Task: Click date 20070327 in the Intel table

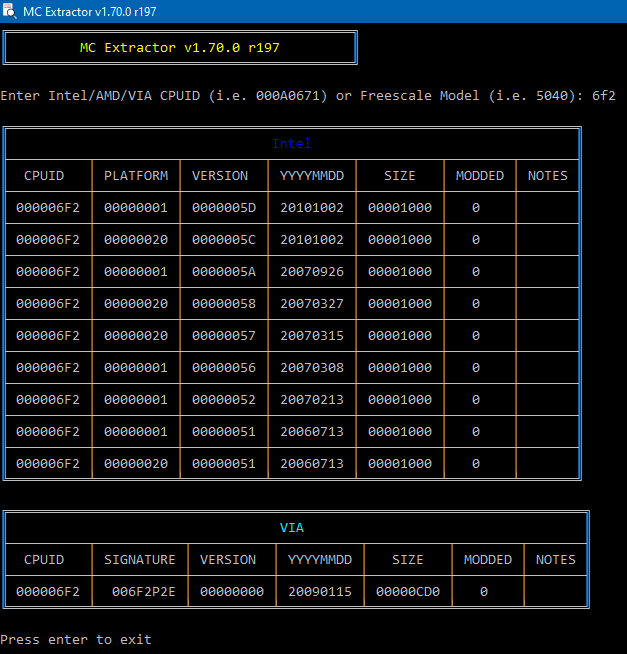Action: coord(312,304)
